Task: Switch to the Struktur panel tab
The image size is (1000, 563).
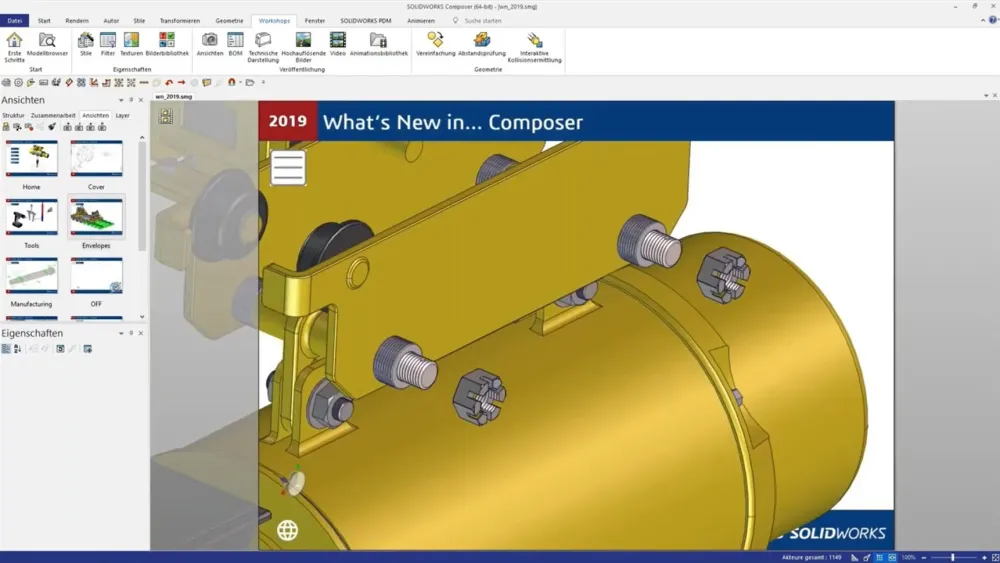Action: tap(13, 115)
